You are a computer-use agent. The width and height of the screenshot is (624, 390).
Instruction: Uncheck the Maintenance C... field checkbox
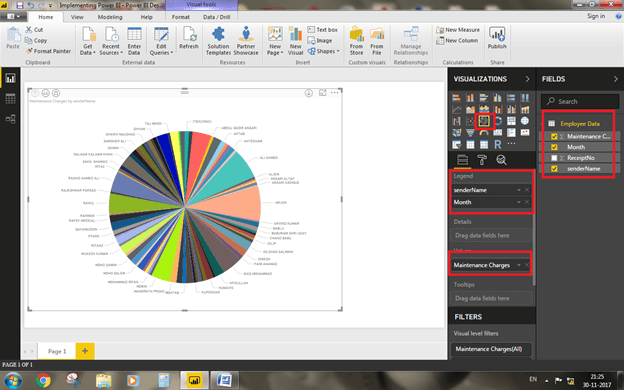click(554, 136)
